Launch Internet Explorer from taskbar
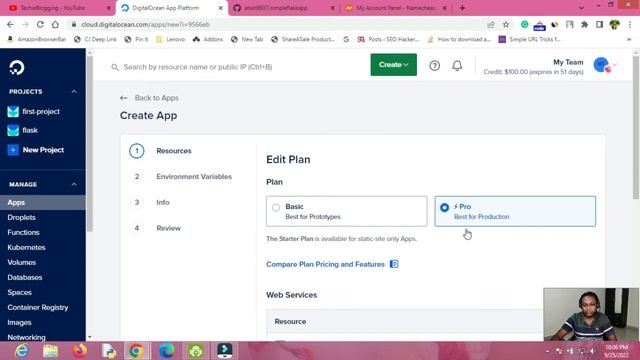 click(21, 351)
